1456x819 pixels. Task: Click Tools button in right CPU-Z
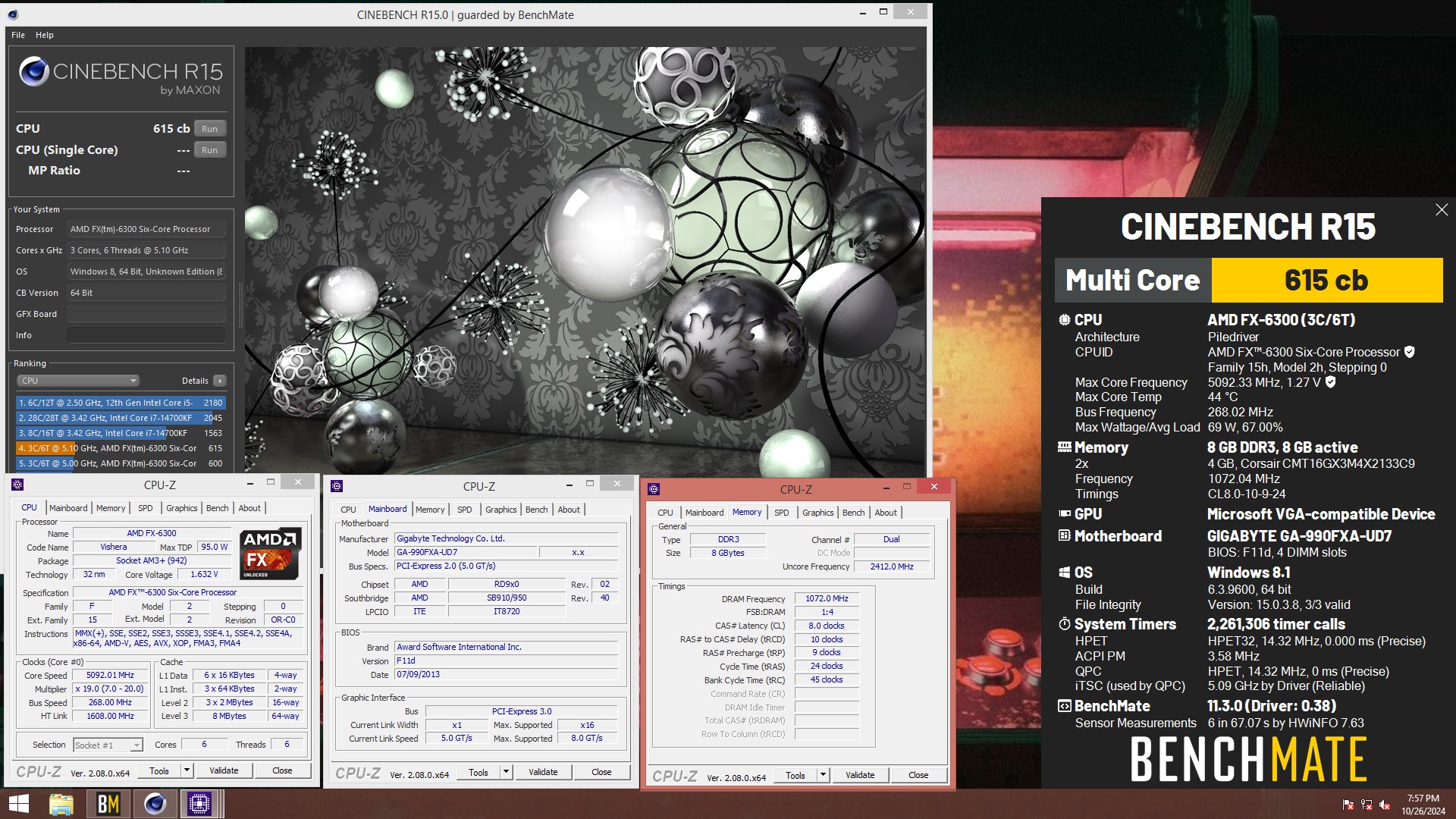coord(795,775)
